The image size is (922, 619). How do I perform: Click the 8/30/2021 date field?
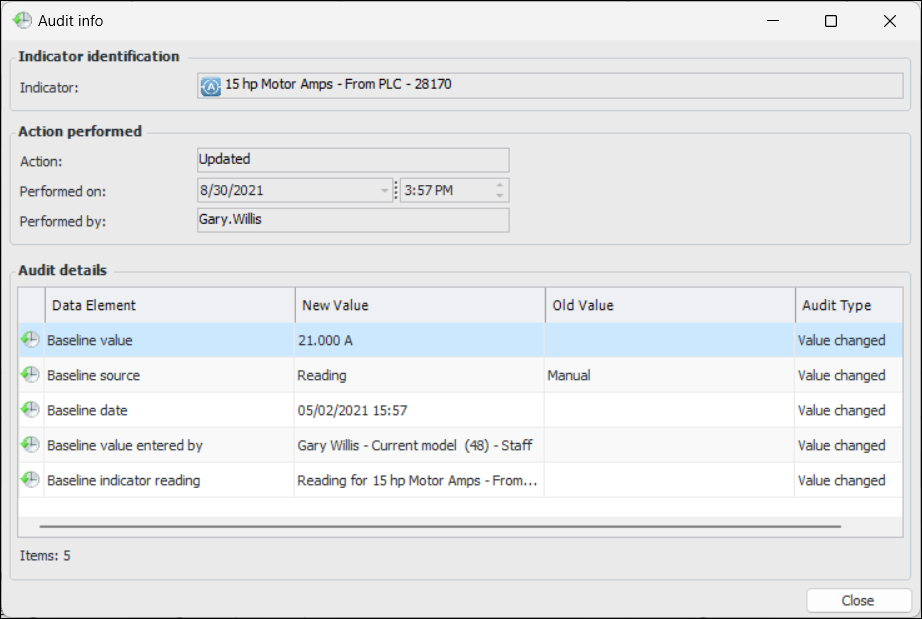(295, 190)
